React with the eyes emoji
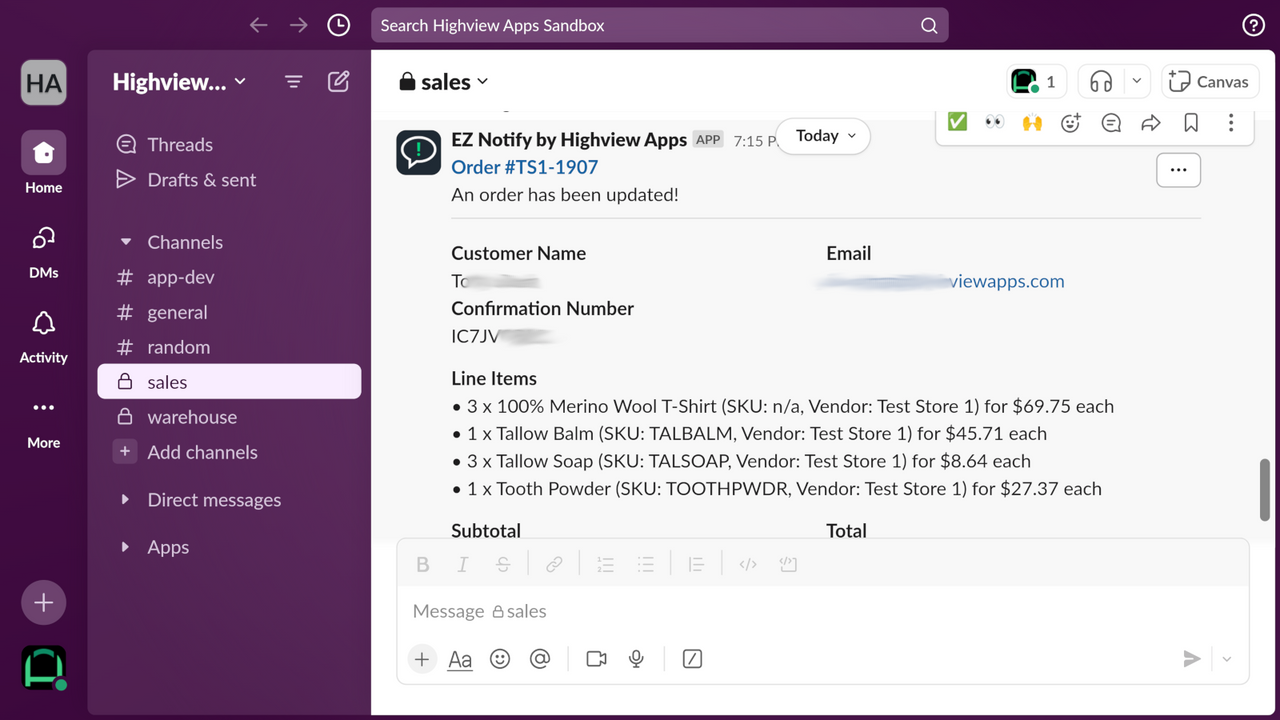Screen dimensions: 1280x720 [994, 122]
